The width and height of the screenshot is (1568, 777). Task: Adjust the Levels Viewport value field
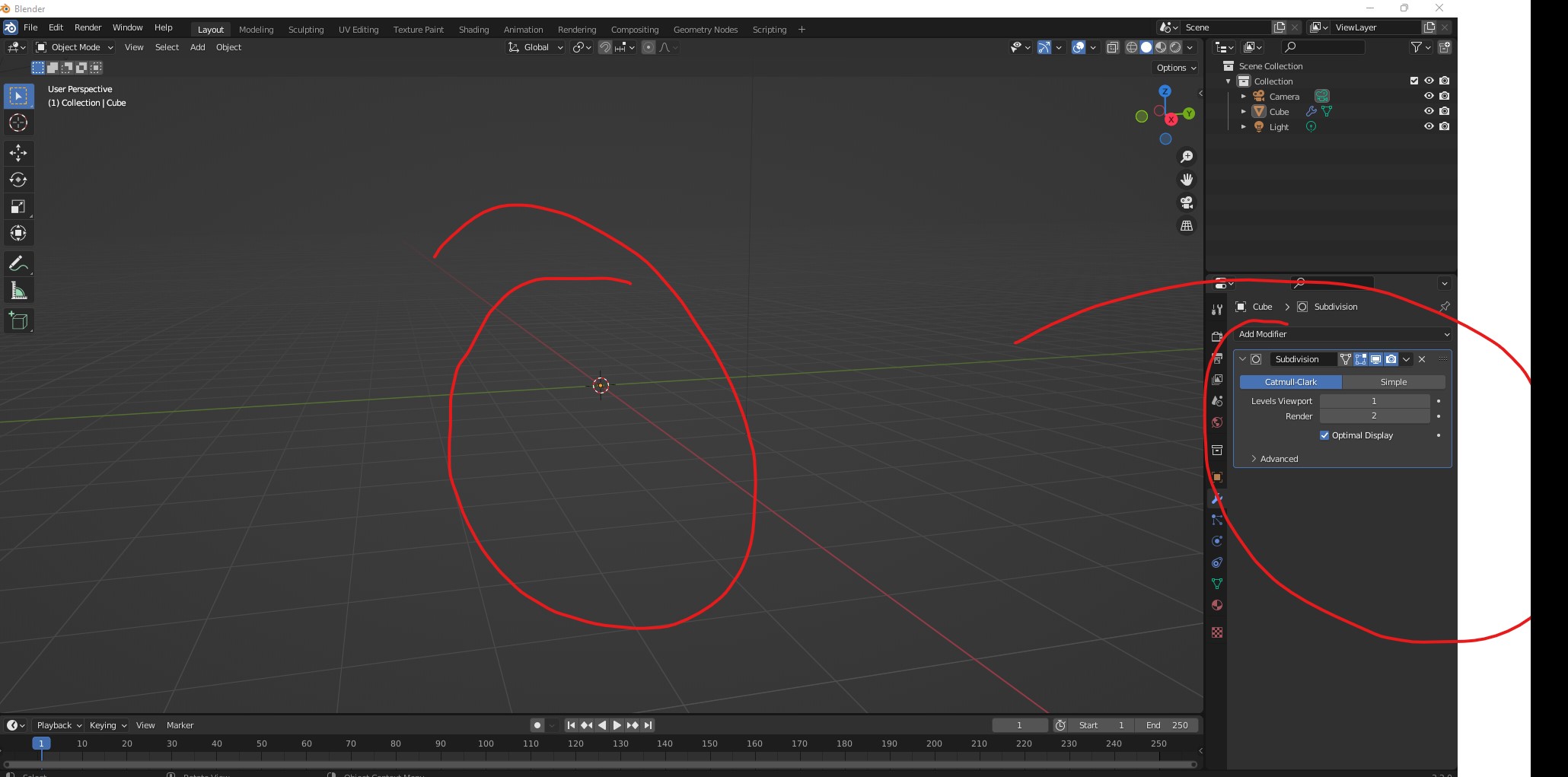[1375, 401]
